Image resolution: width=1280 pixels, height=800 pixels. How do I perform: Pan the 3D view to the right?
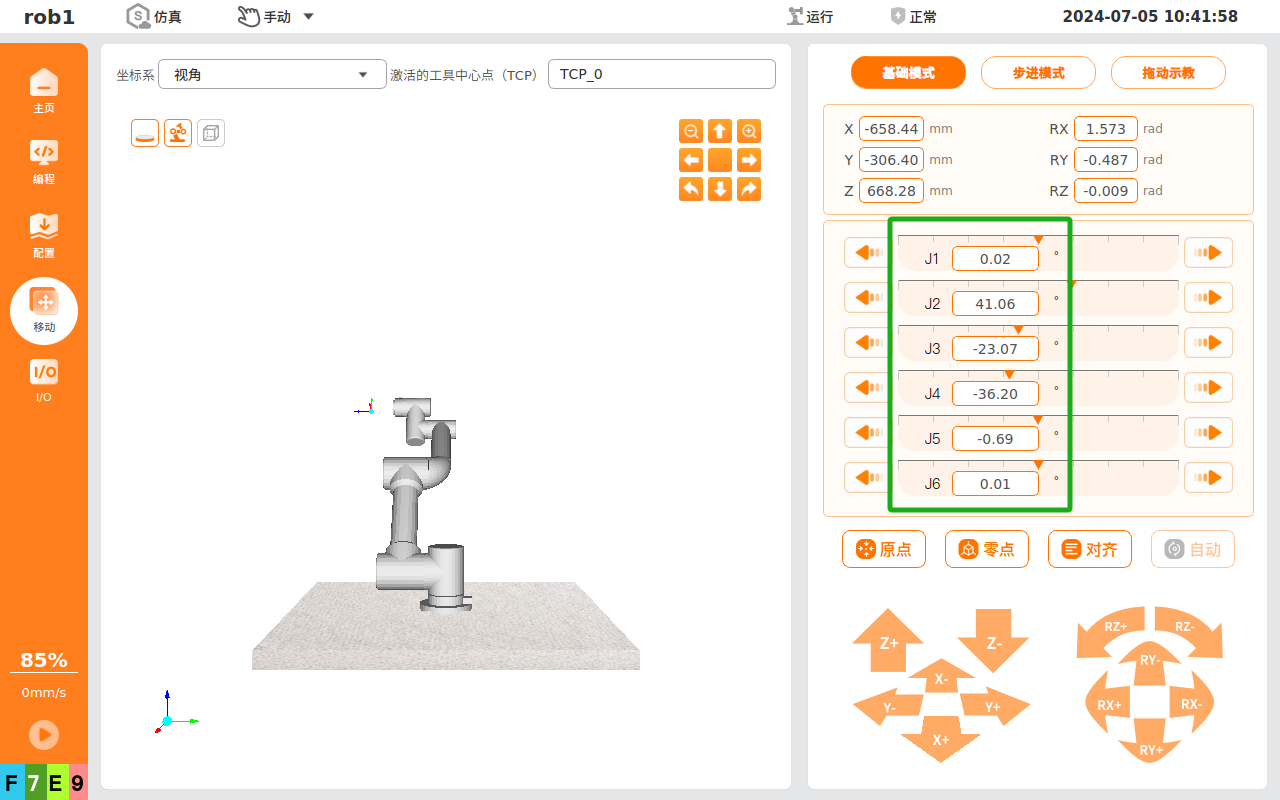(x=749, y=160)
